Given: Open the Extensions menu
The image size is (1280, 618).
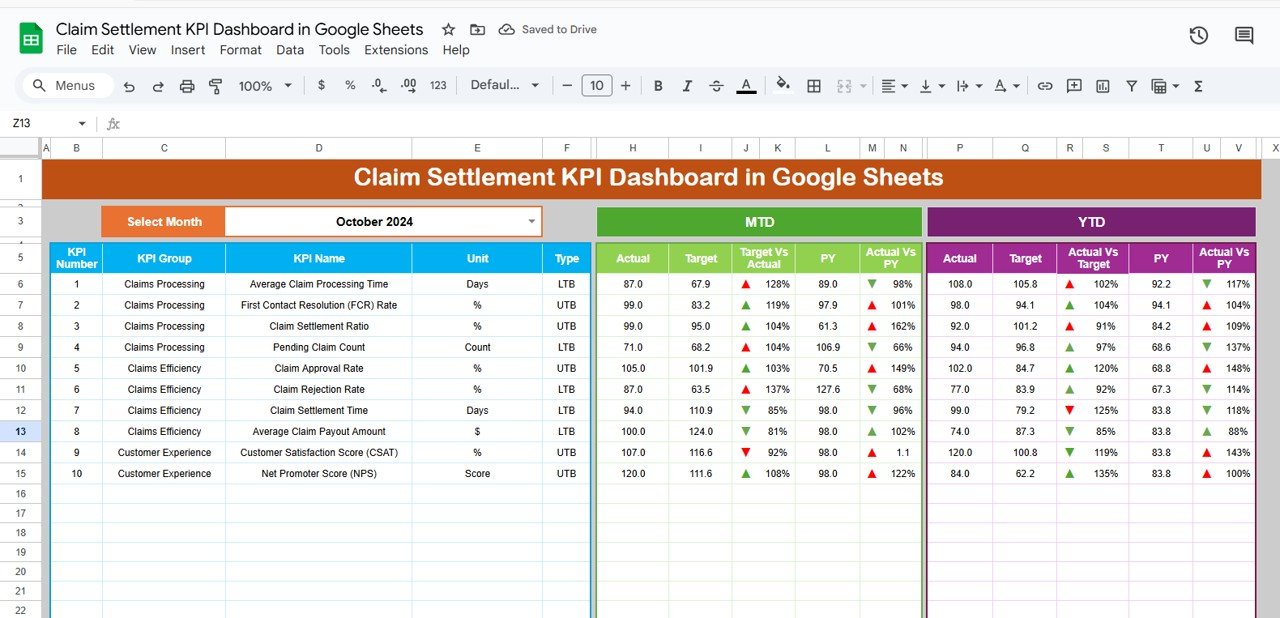Looking at the screenshot, I should (396, 50).
